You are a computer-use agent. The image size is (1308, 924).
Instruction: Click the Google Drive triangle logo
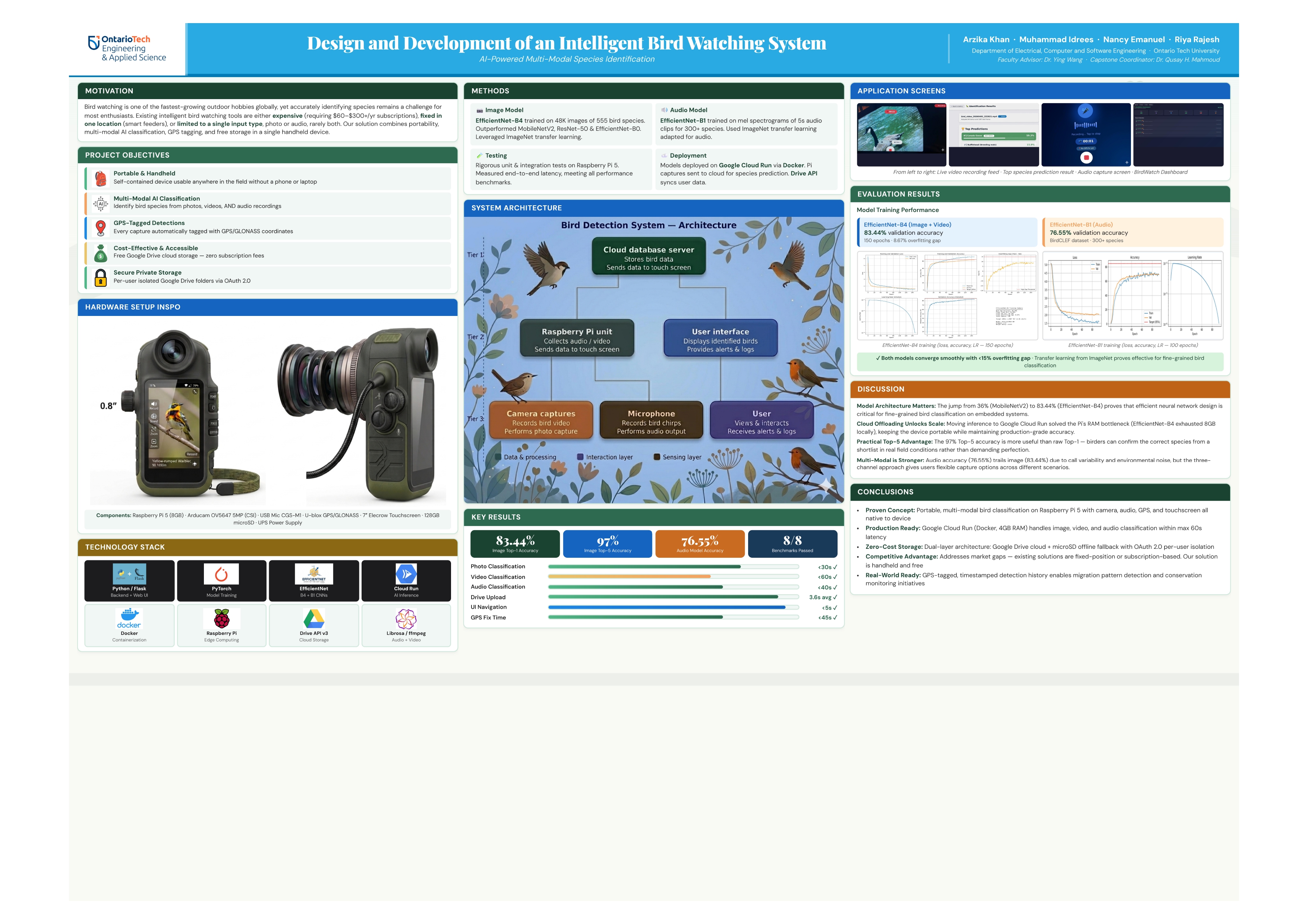coord(314,618)
